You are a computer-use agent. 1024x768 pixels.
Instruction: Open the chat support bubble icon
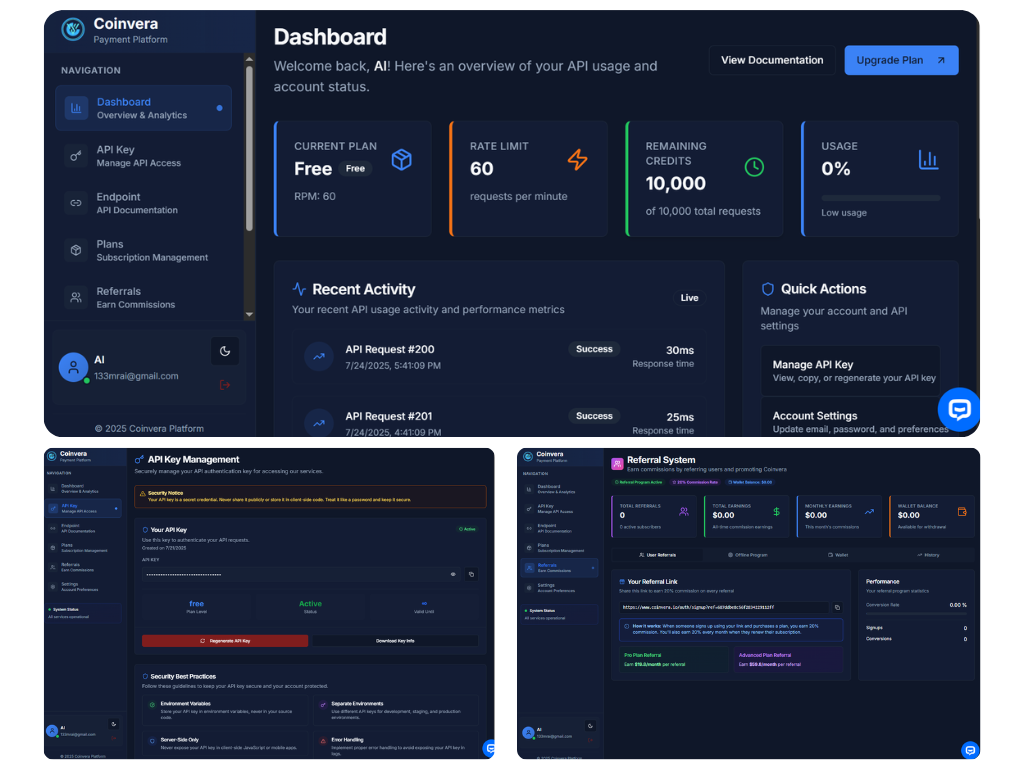pyautogui.click(x=959, y=410)
